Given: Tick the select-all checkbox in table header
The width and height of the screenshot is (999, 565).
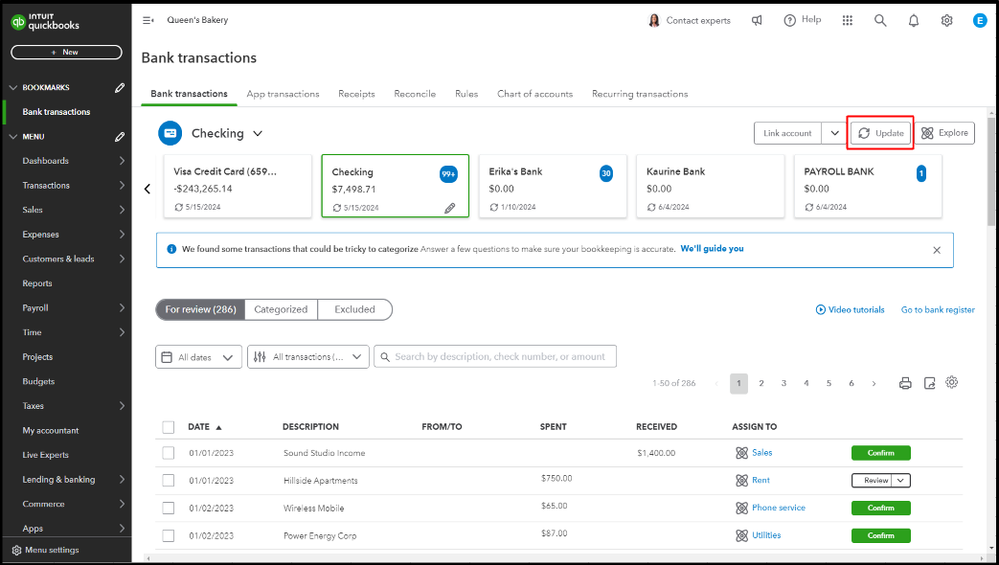Looking at the screenshot, I should coord(168,427).
